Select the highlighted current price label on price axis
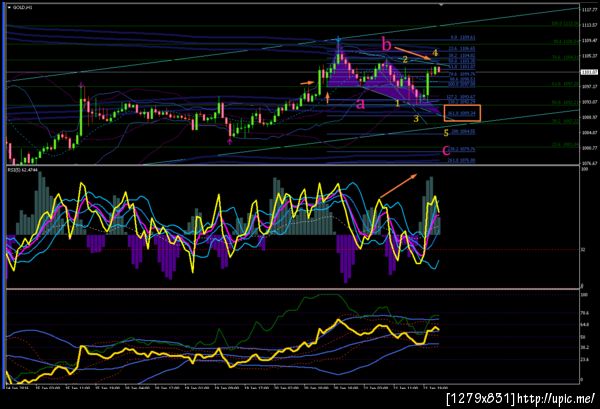This screenshot has height=409, width=600. click(589, 72)
